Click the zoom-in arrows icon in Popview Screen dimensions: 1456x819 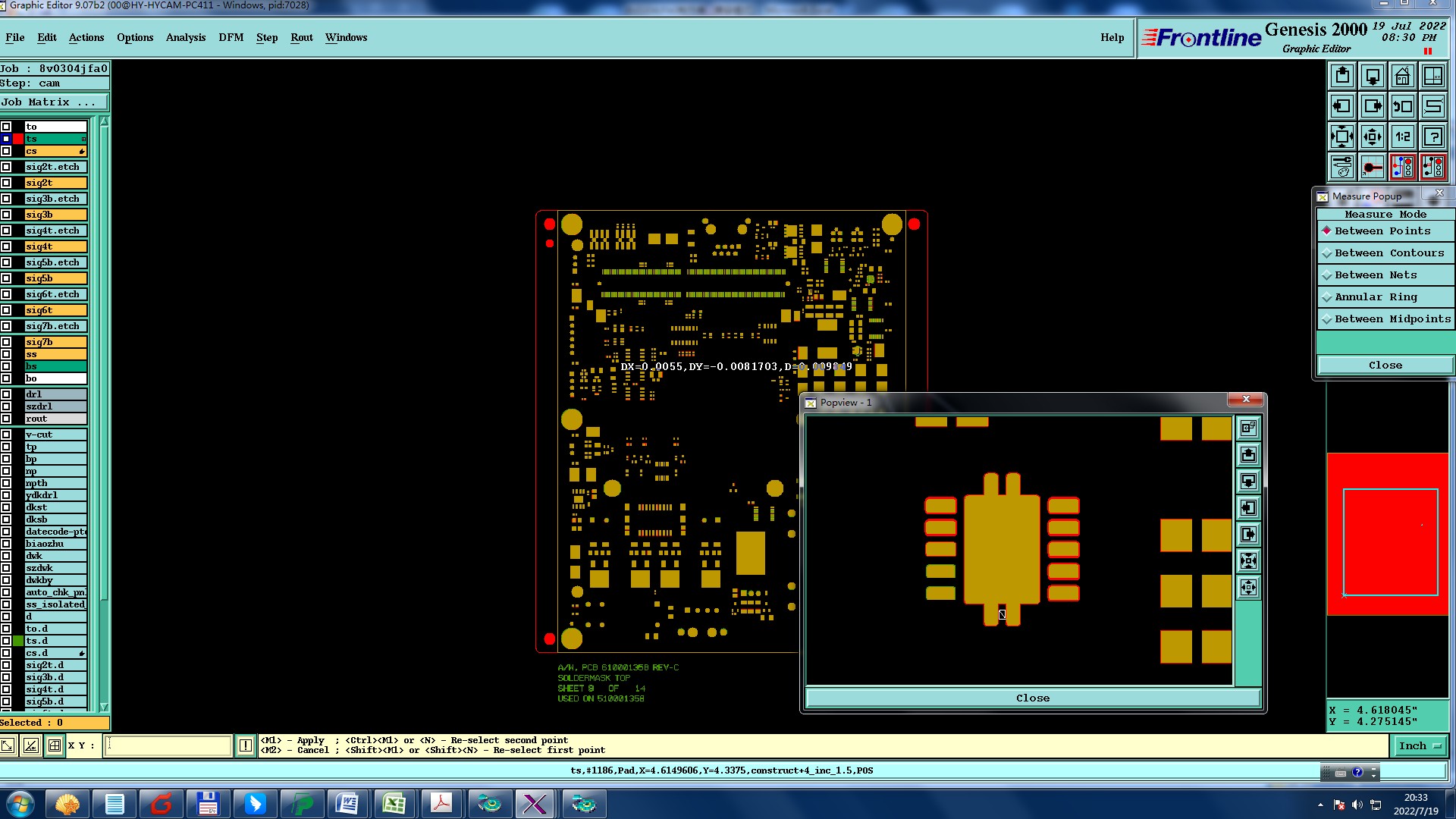coord(1248,588)
